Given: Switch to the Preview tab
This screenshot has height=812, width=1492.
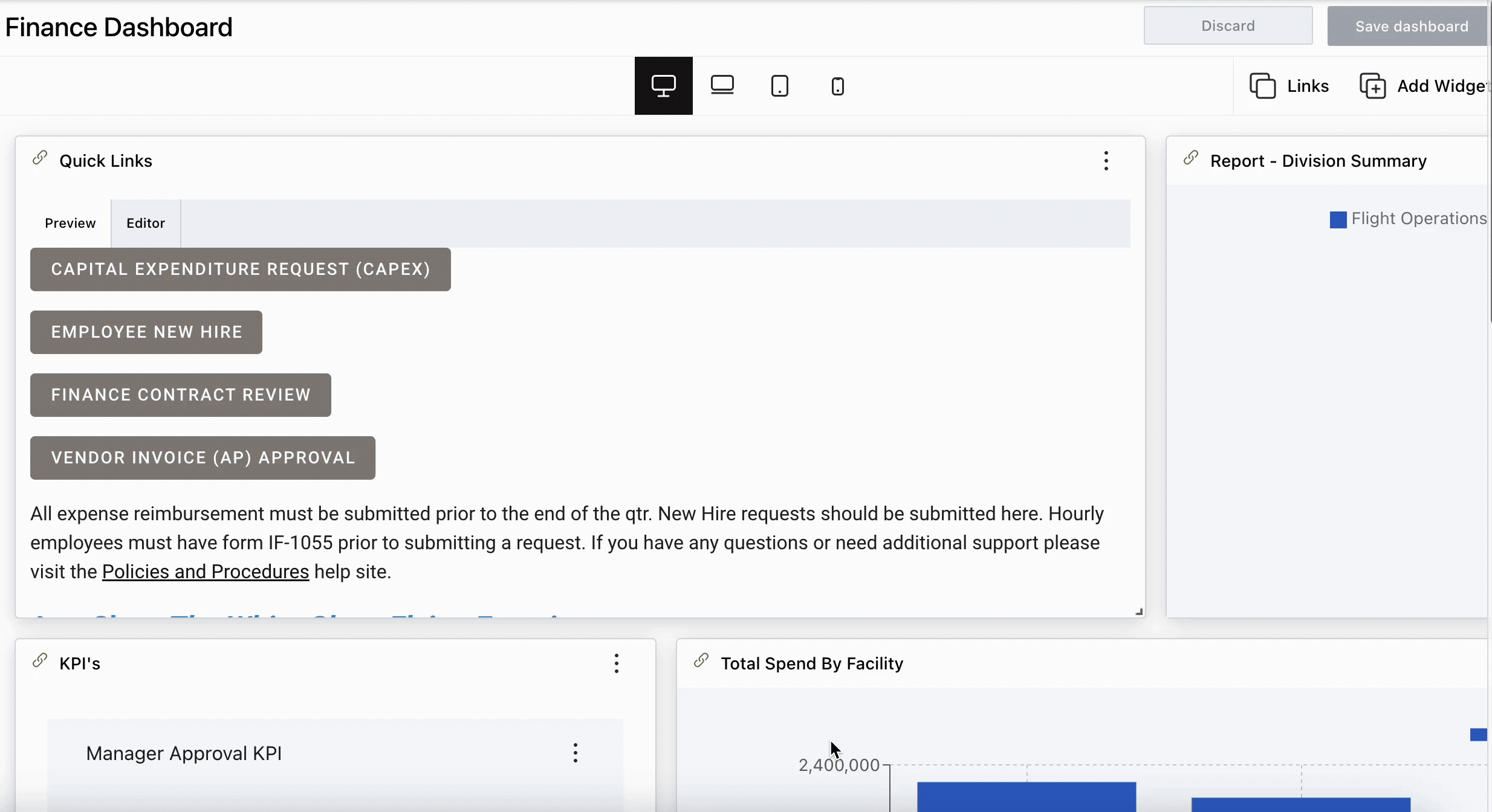Looking at the screenshot, I should [70, 223].
